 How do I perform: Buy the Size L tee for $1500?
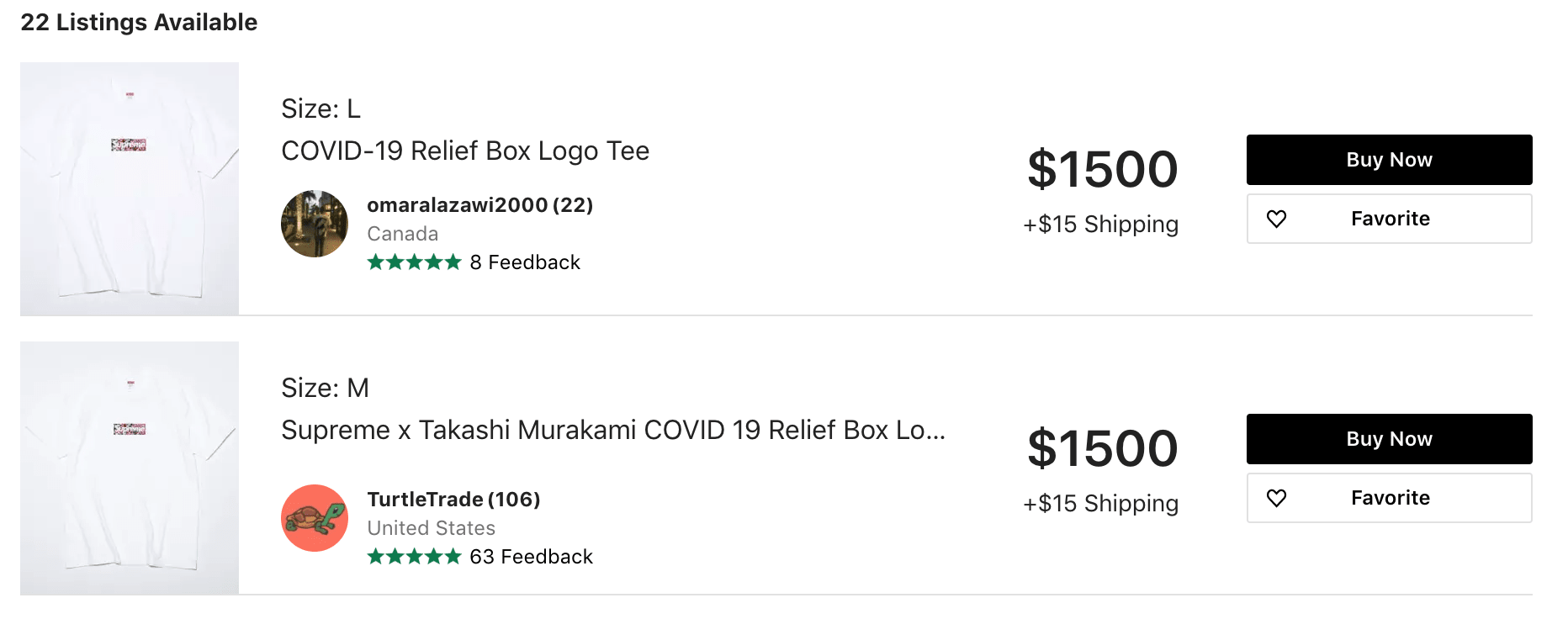click(1389, 160)
